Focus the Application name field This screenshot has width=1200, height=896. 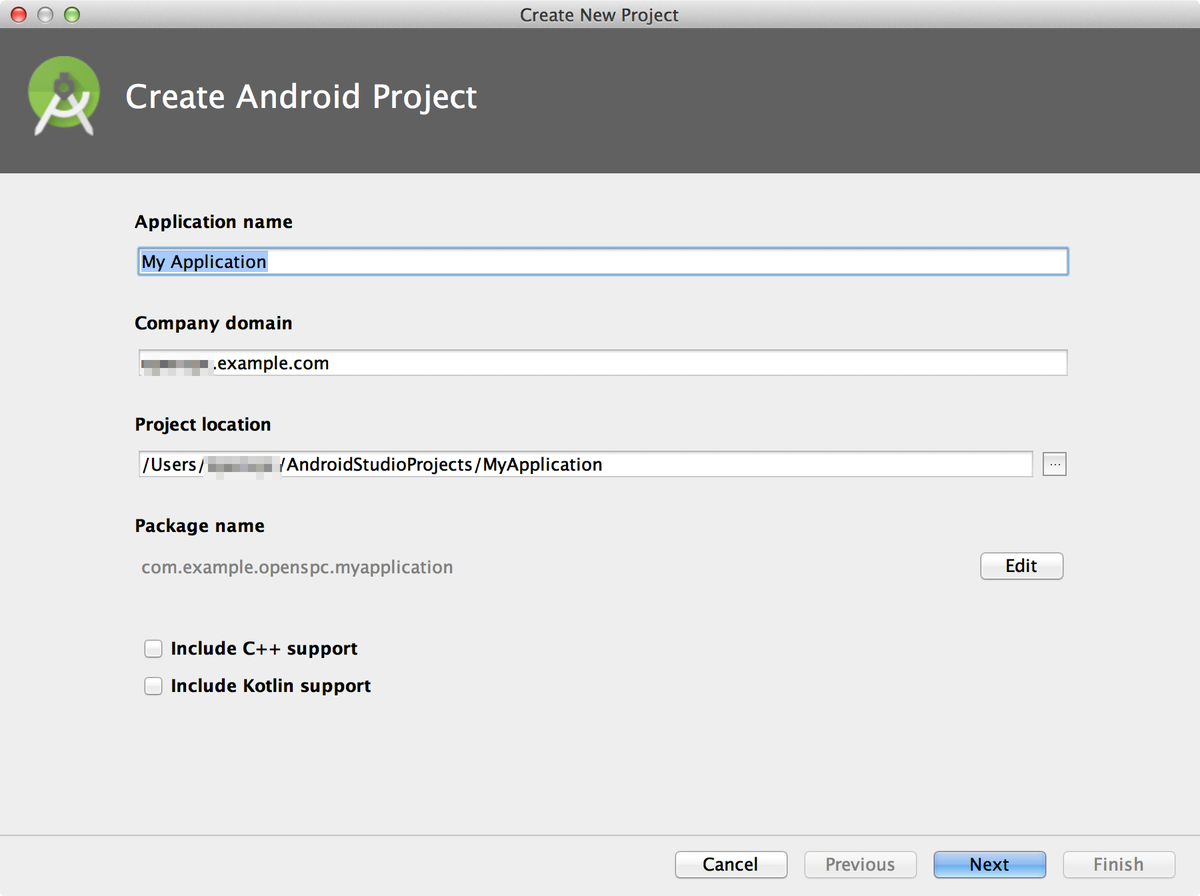click(603, 262)
